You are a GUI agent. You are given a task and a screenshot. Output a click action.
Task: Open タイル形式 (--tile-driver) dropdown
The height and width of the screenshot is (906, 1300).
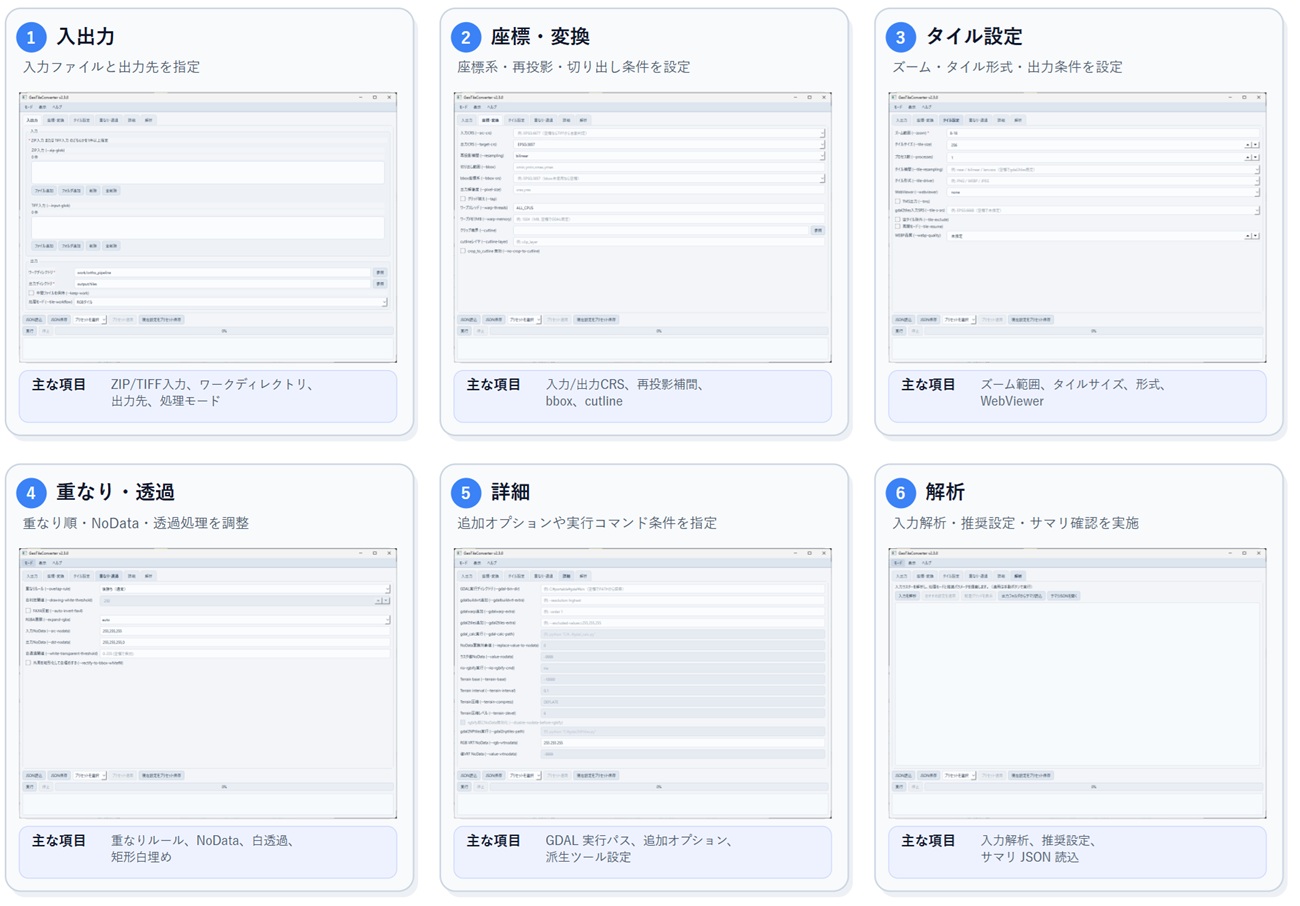(1103, 181)
